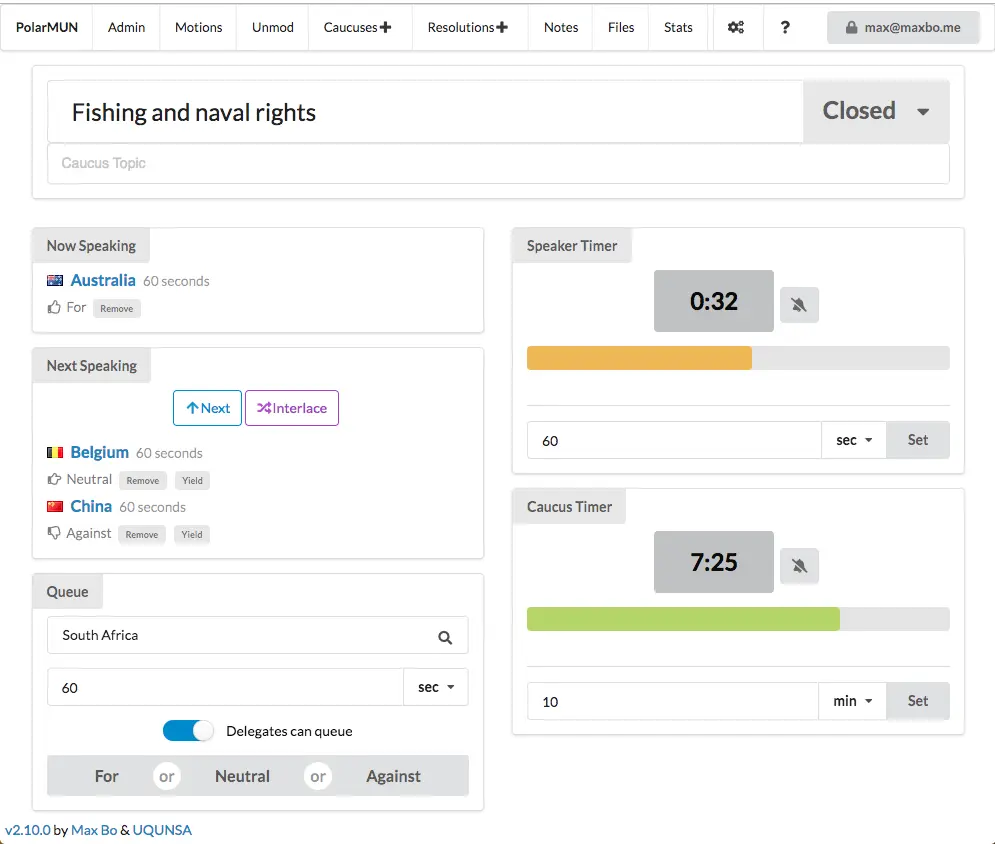Expand the sec unit dropdown in Speaker Timer
This screenshot has width=995, height=844.
point(854,440)
